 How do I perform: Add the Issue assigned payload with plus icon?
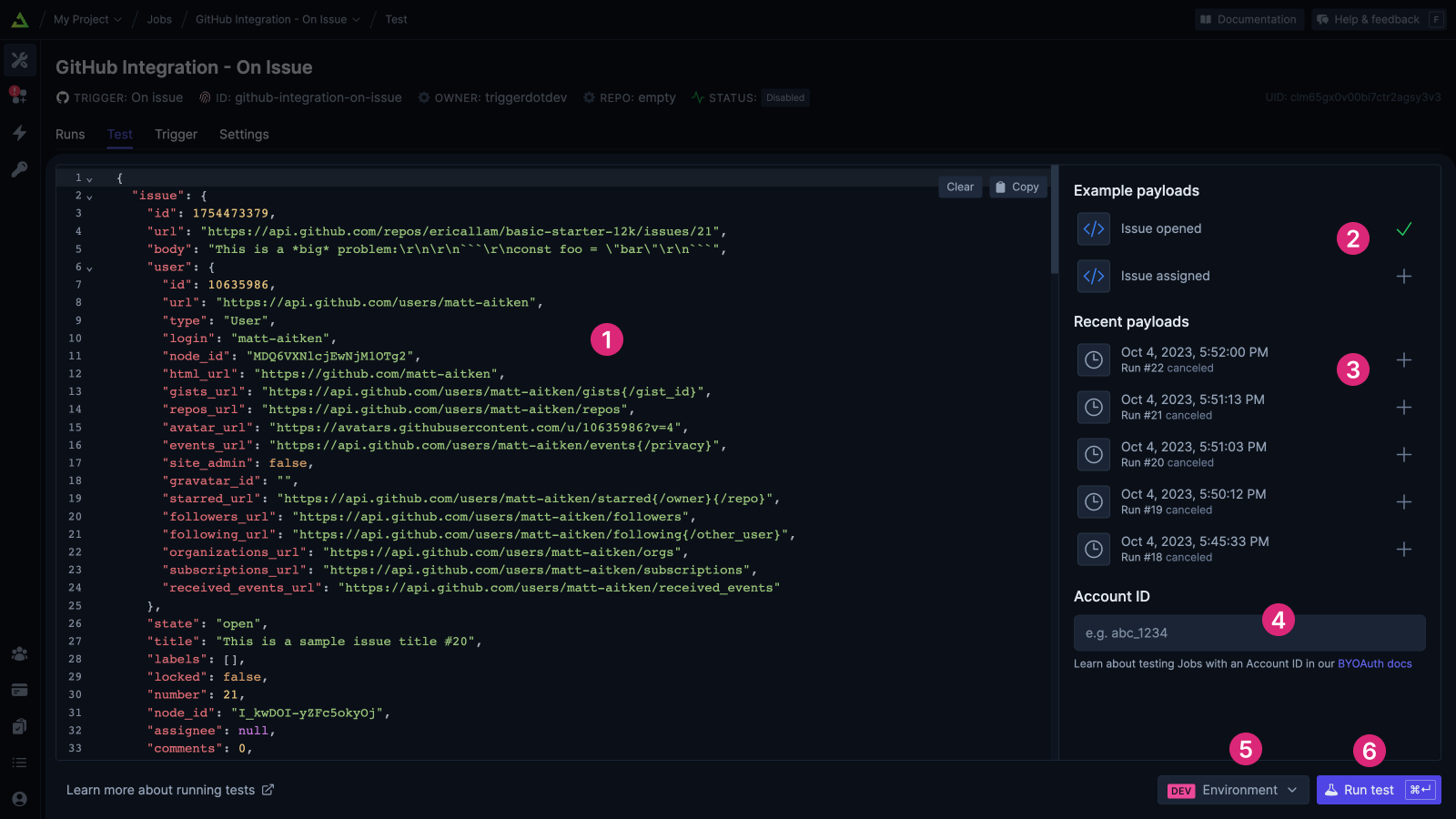pos(1404,276)
